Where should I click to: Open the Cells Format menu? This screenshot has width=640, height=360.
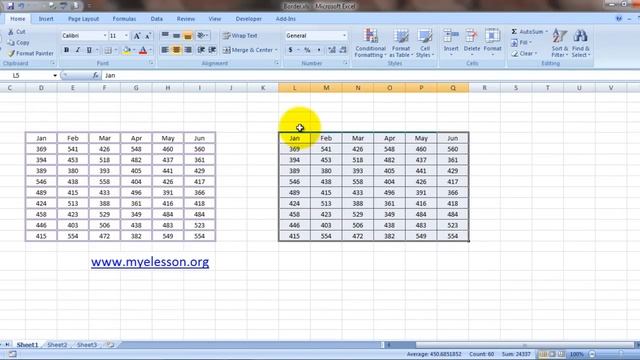492,42
